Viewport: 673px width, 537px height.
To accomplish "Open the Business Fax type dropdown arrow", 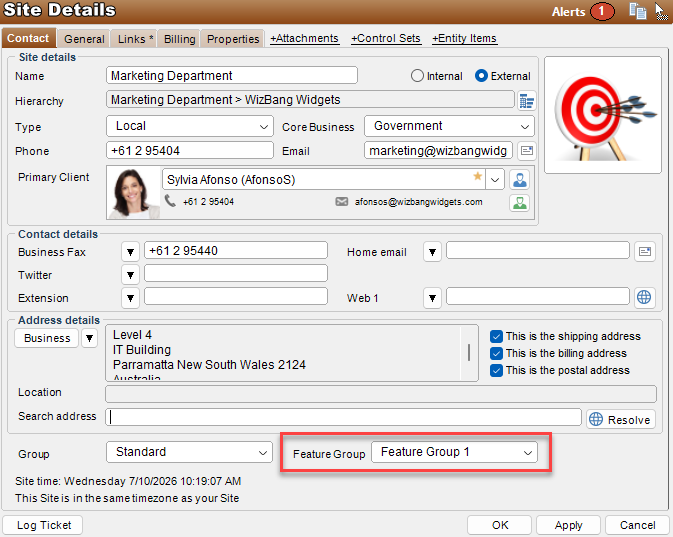I will point(130,252).
